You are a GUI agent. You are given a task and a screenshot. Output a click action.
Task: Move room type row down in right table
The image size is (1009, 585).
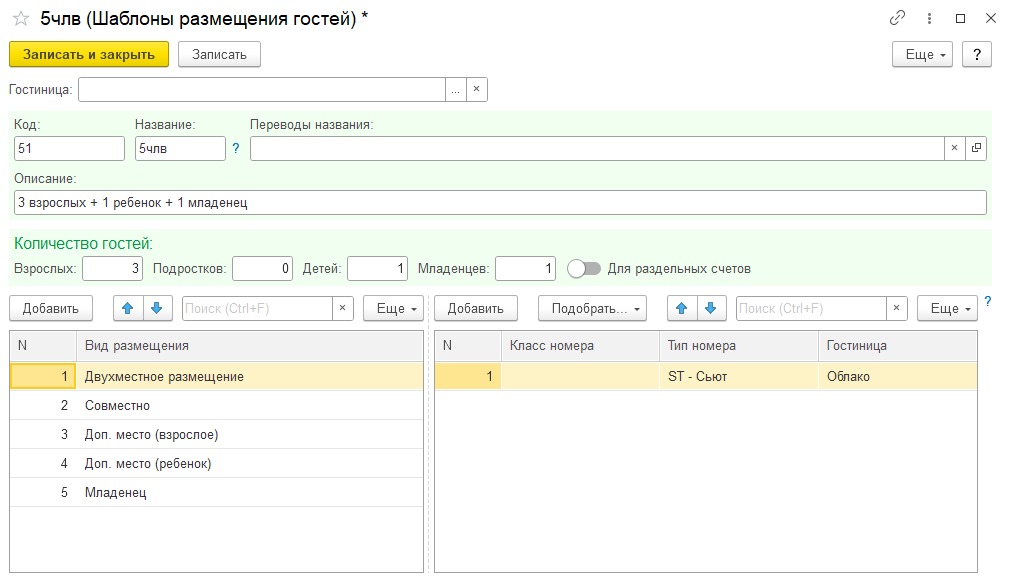tap(709, 308)
